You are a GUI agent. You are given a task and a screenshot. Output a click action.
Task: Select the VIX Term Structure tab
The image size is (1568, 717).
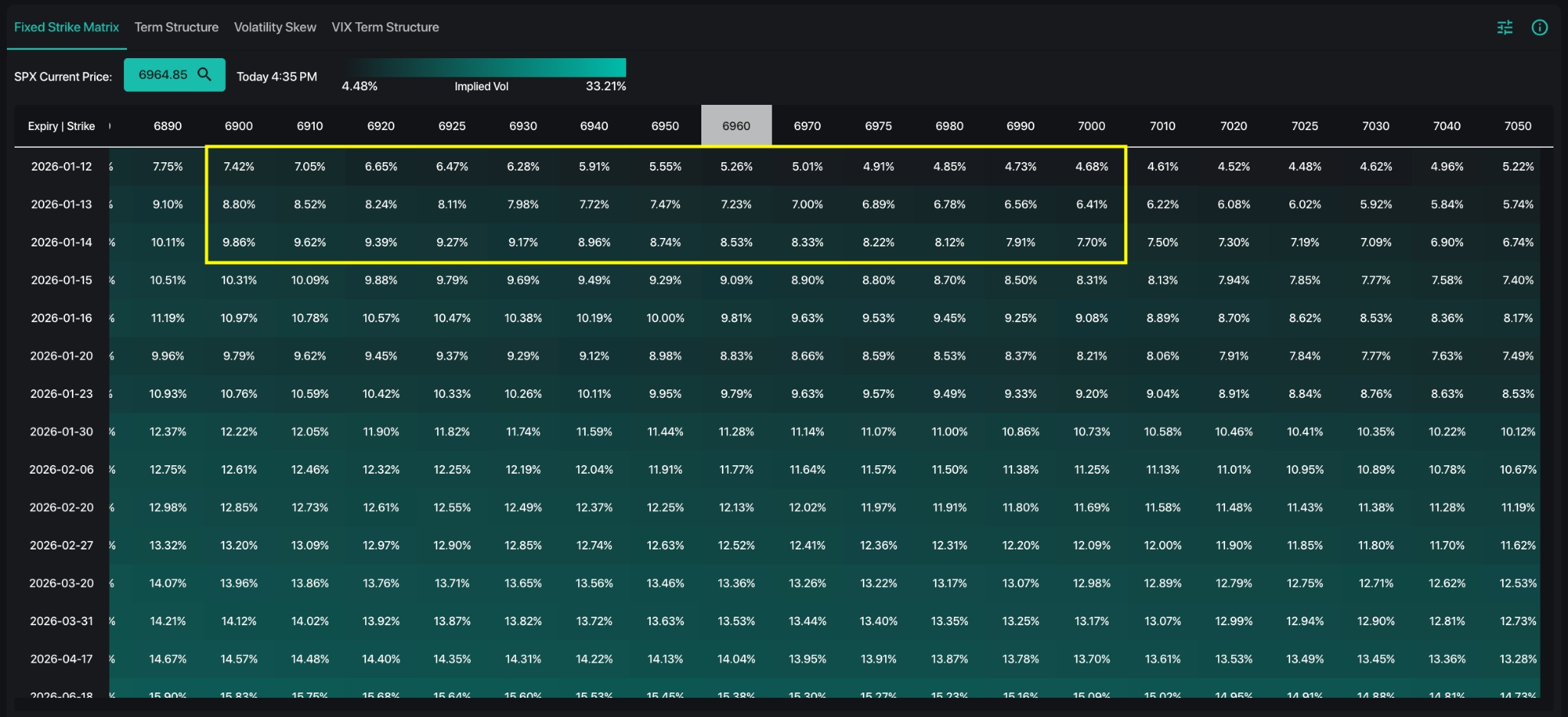click(385, 27)
